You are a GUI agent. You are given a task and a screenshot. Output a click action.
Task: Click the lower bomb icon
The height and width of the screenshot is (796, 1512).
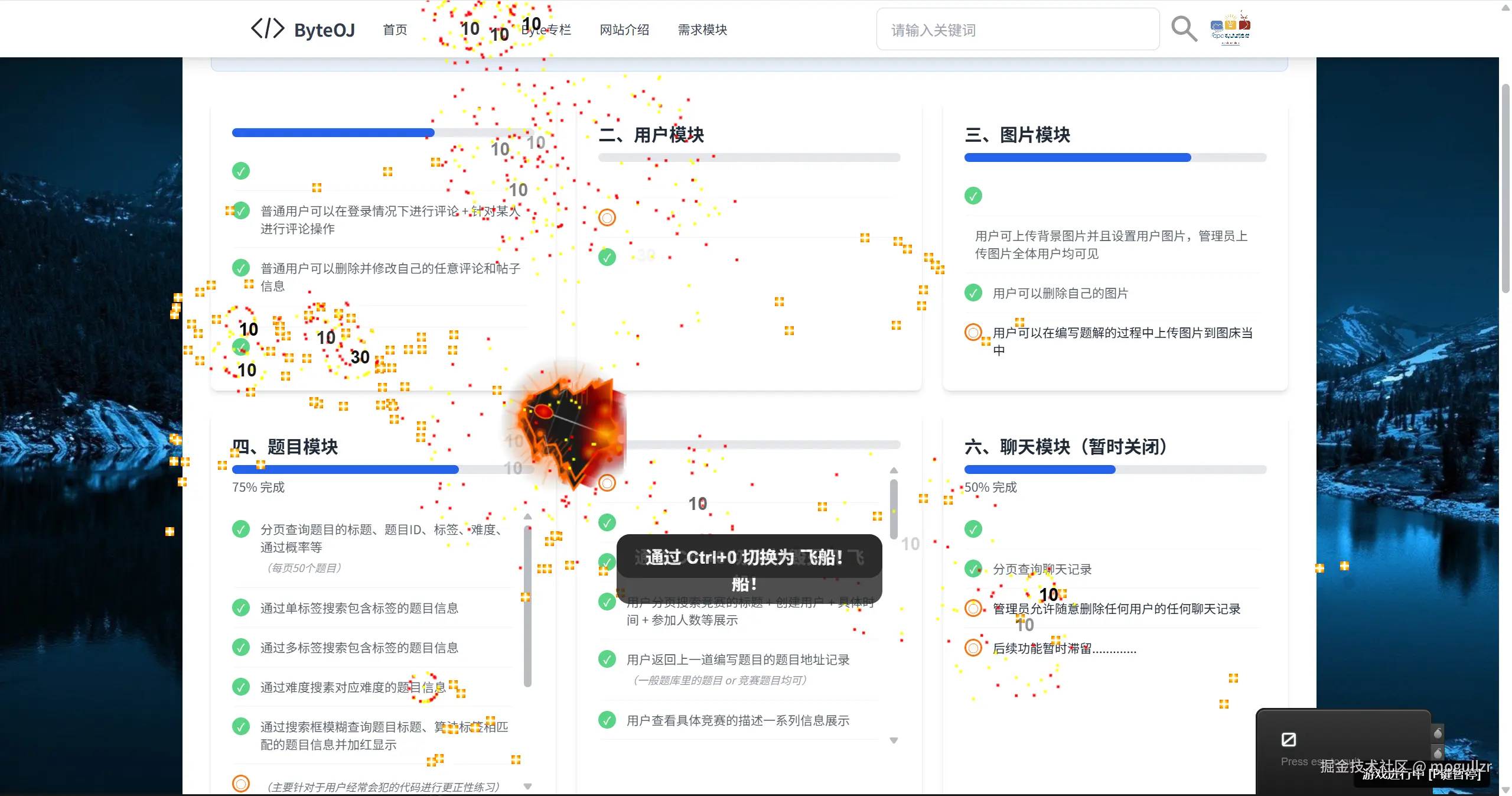(x=1438, y=753)
